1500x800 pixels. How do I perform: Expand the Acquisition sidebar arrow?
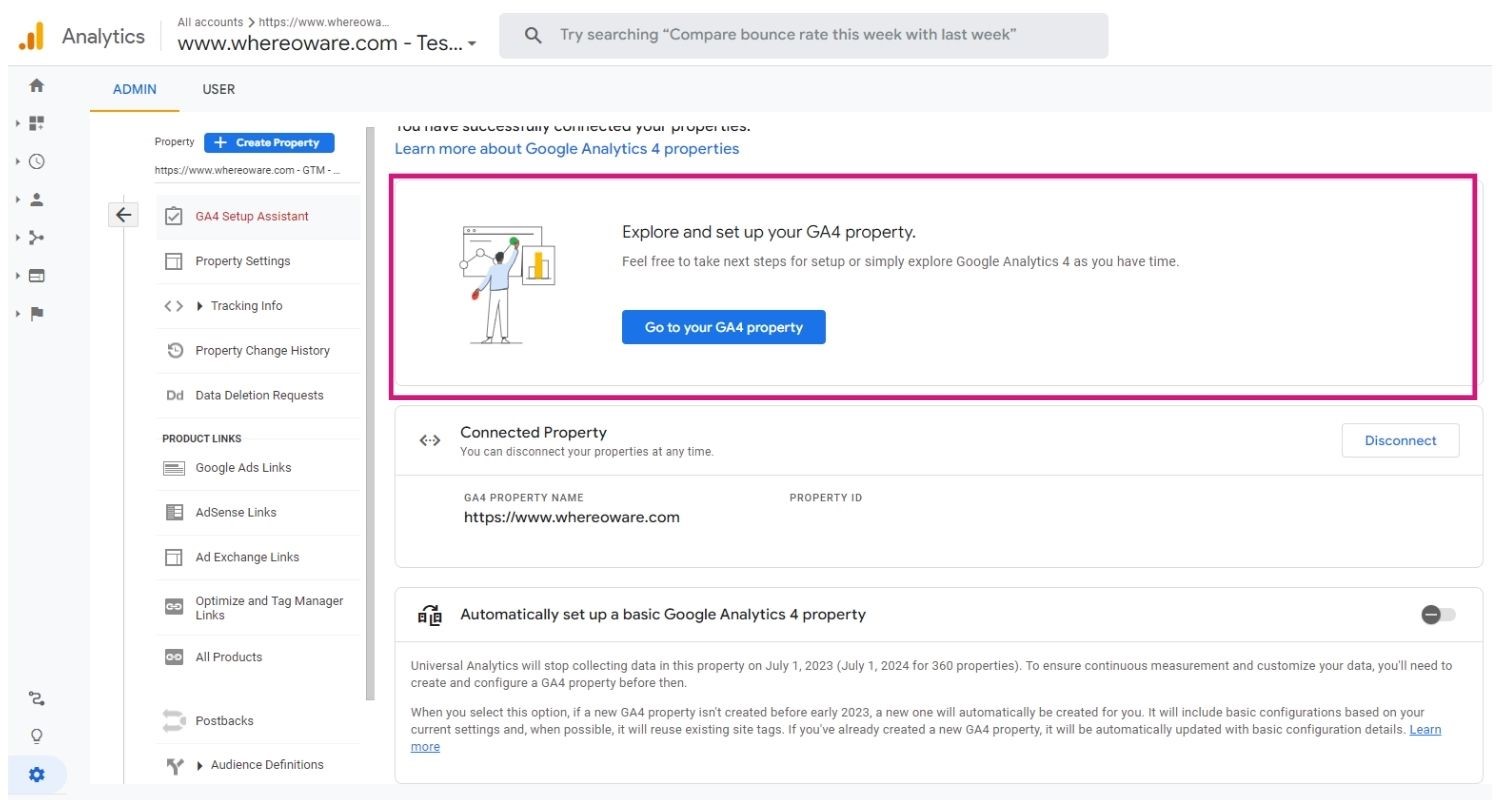coord(19,237)
